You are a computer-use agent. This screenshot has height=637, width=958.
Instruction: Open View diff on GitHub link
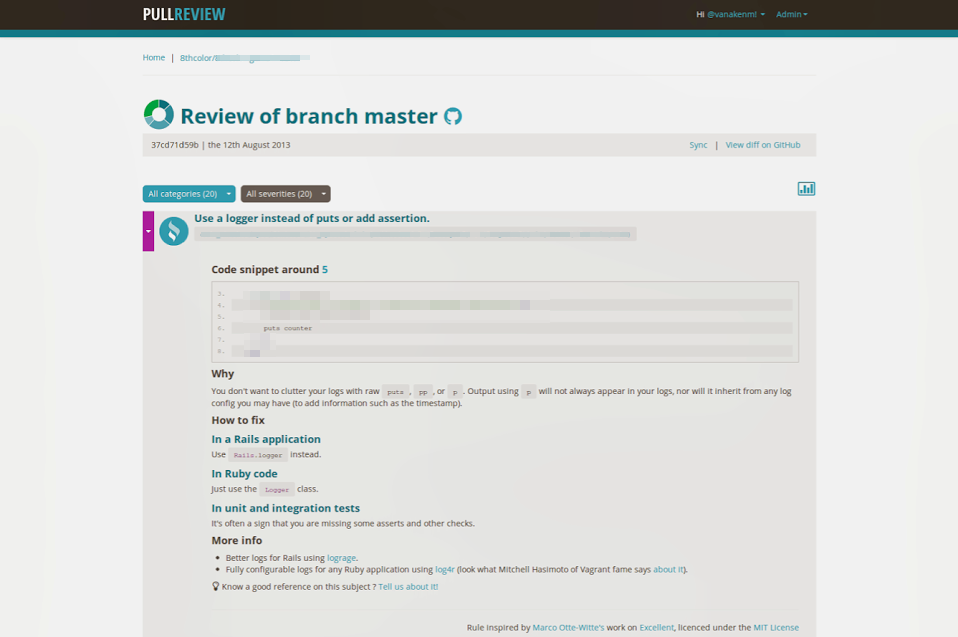[762, 145]
